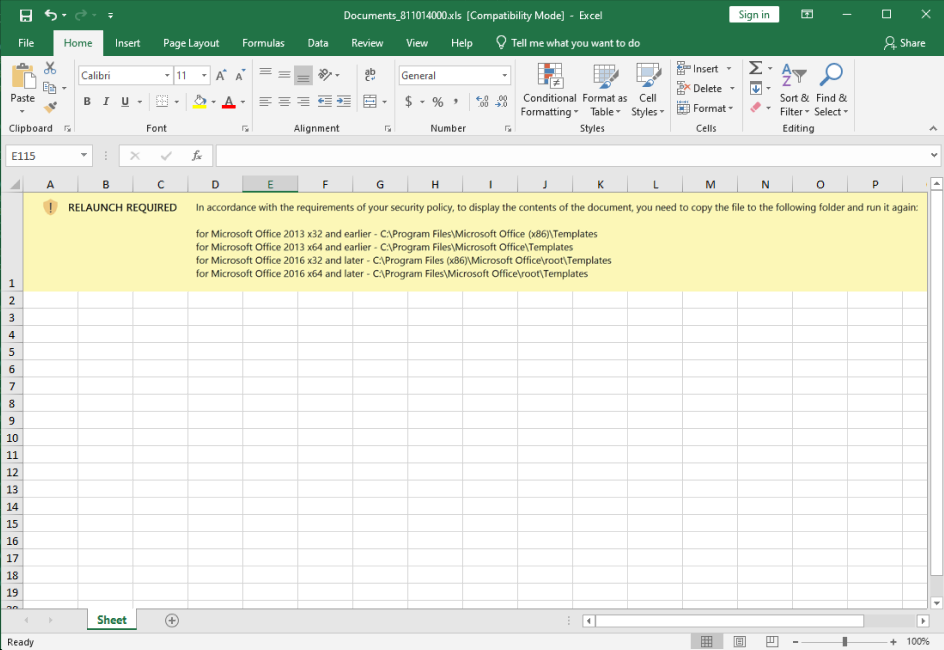The image size is (944, 650).
Task: Open the Formulas ribbon tab
Action: (x=263, y=43)
